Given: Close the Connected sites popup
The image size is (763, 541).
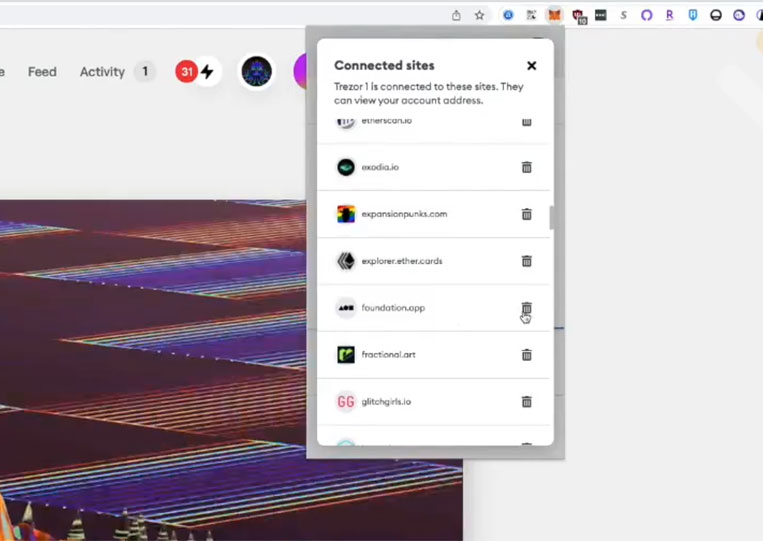Looking at the screenshot, I should (531, 66).
